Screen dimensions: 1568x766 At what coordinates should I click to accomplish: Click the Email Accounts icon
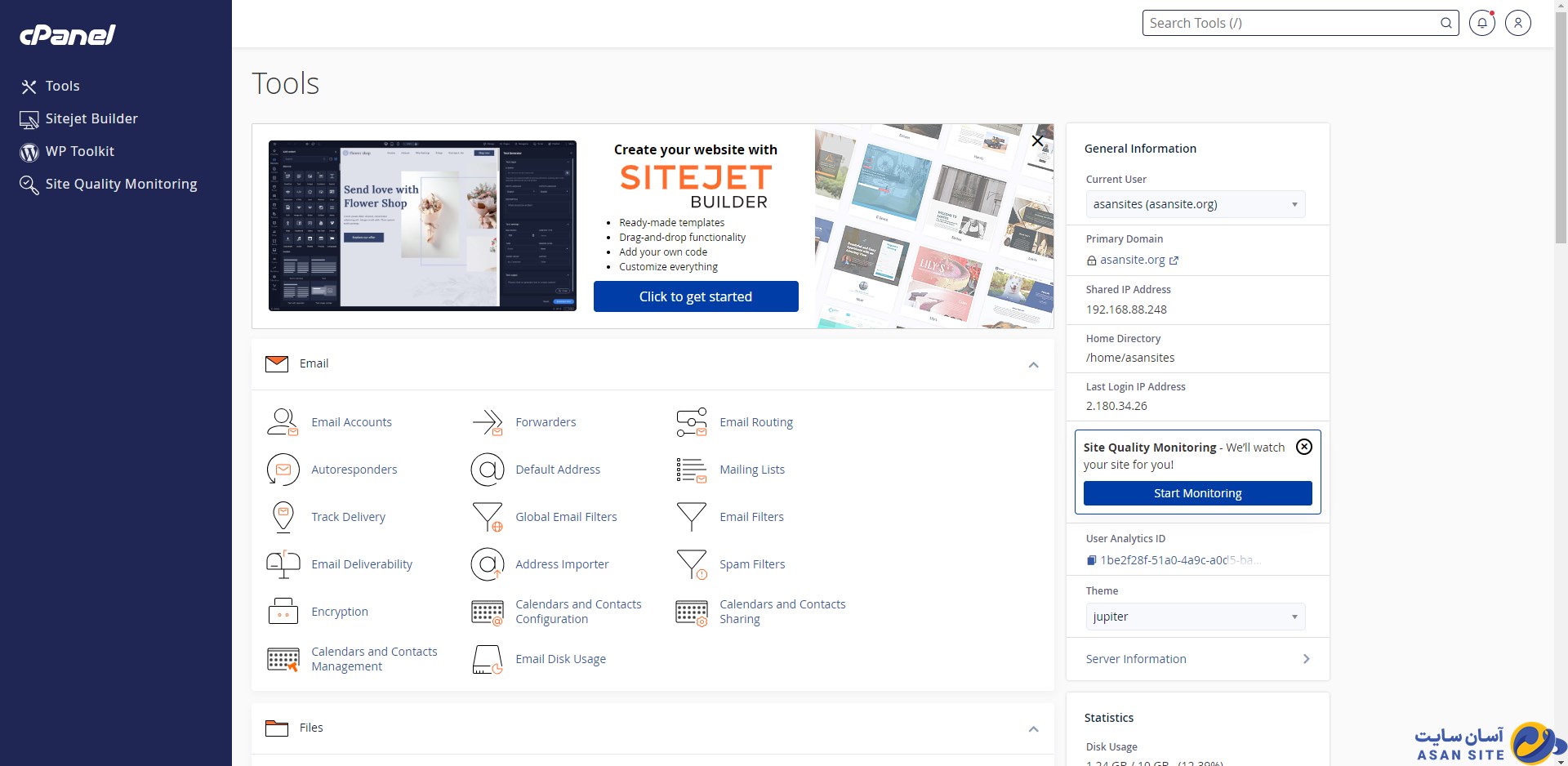coord(283,422)
